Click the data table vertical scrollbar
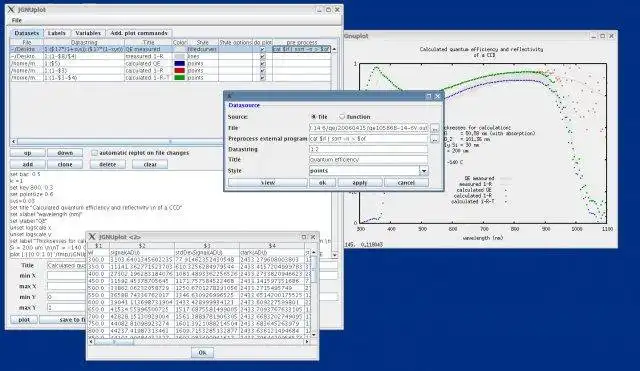Image resolution: width=640 pixels, height=371 pixels. pos(314,270)
